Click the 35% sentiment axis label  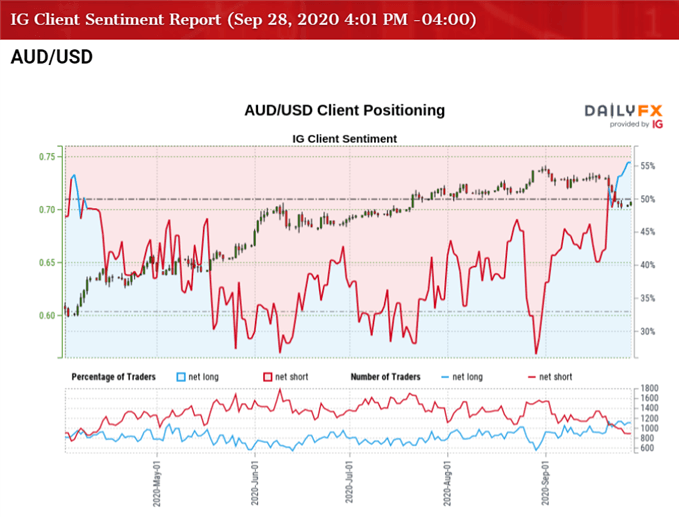click(x=648, y=298)
